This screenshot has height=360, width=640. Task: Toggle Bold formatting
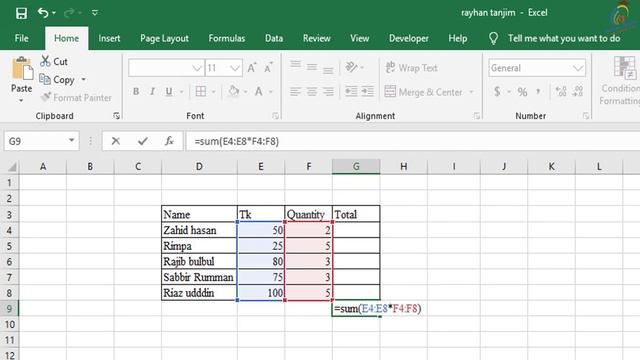(136, 92)
